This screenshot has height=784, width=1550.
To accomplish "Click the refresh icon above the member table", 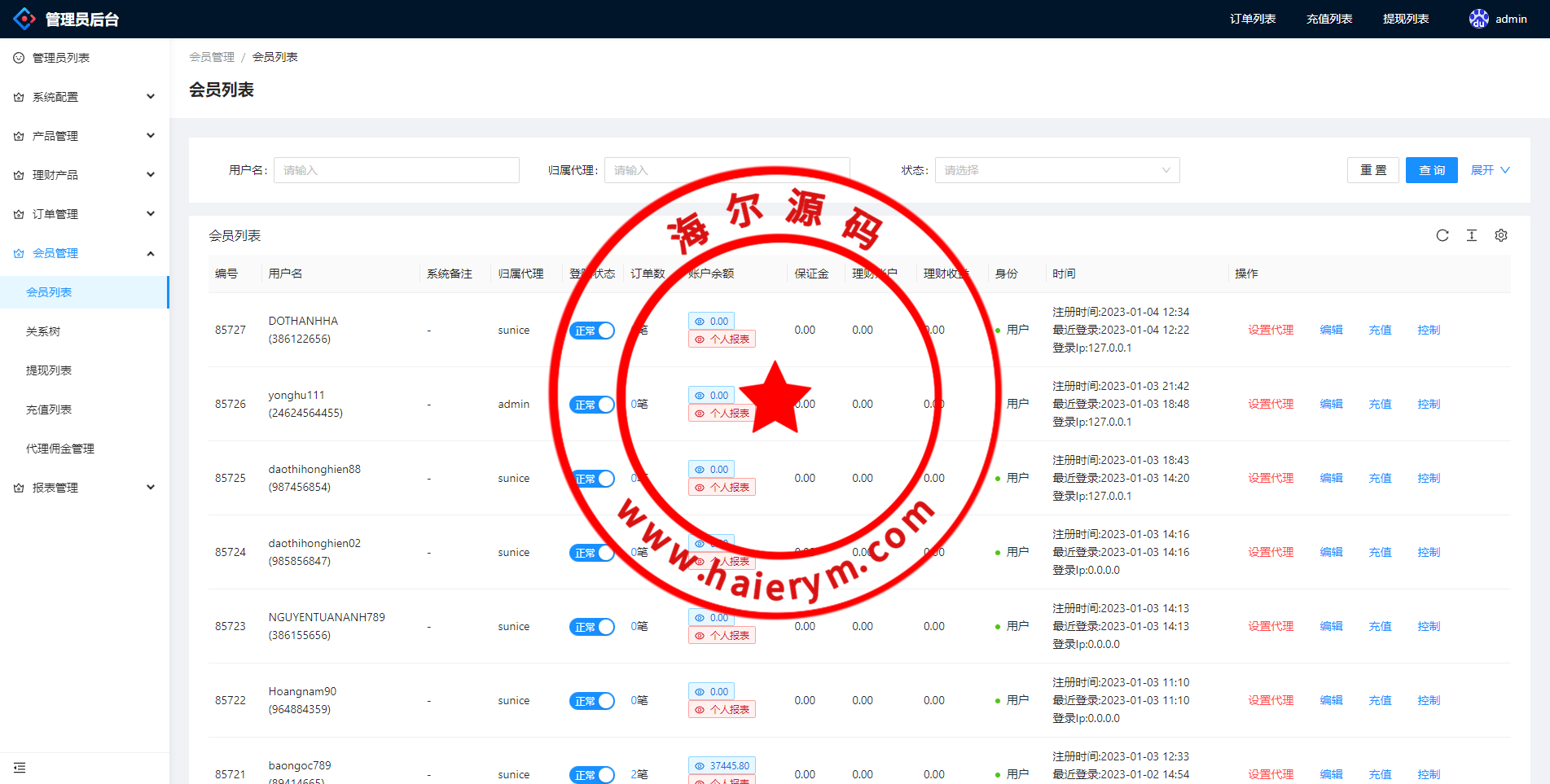I will [x=1442, y=235].
